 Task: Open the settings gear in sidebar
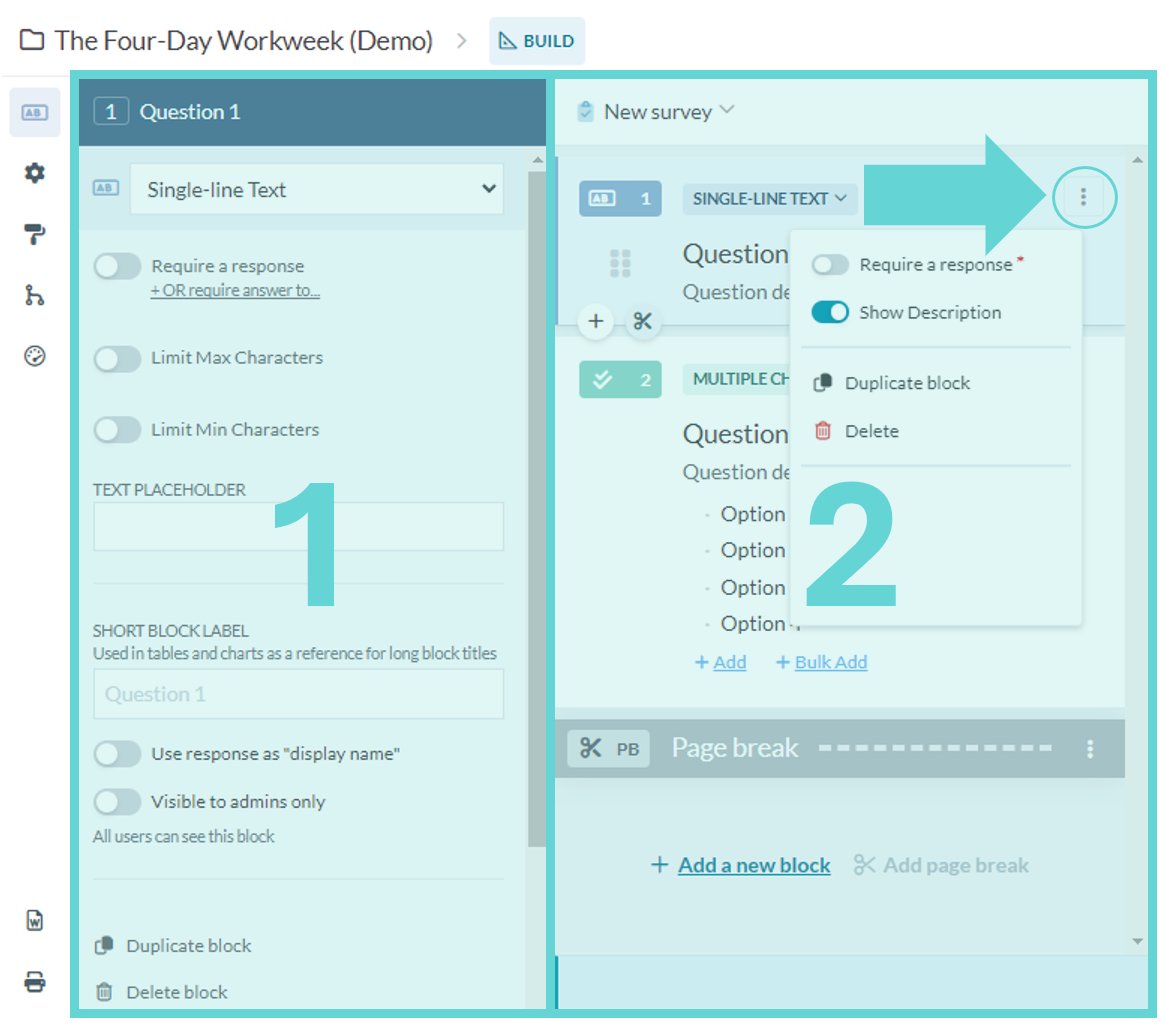point(34,173)
